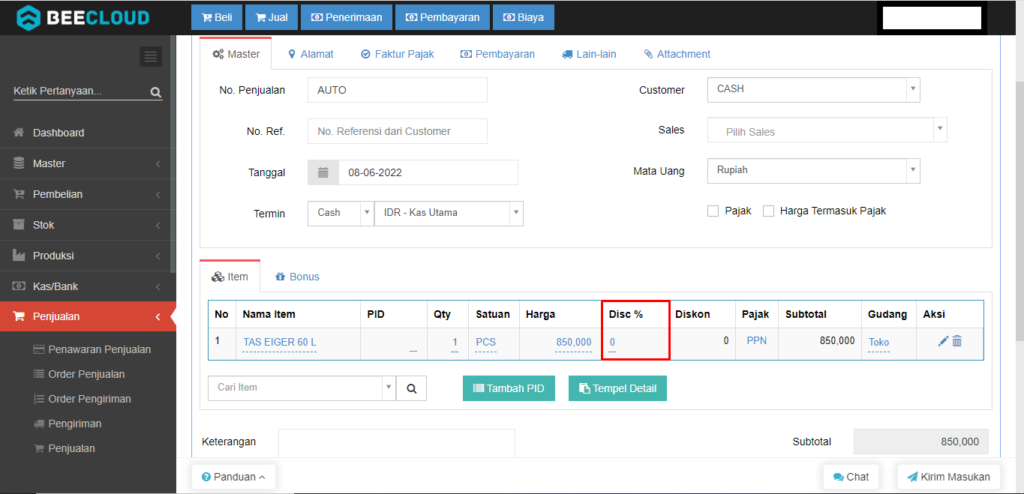Edit TAS EIGER 60 L row pencil icon
Screen dimensions: 1024x494
(x=942, y=341)
